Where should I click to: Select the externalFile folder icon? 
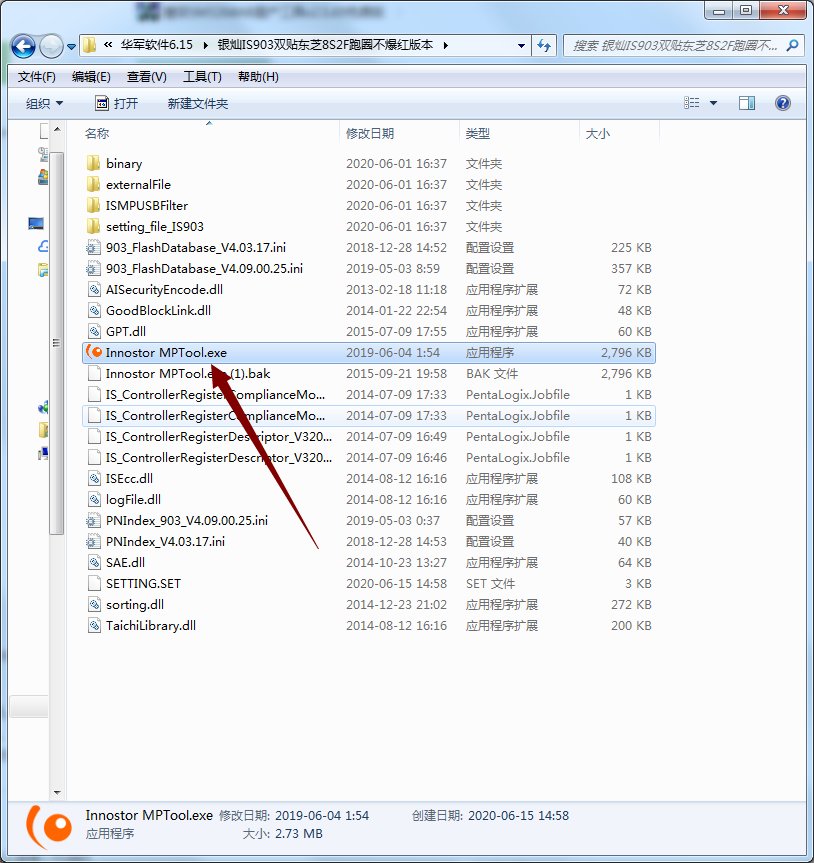click(x=94, y=184)
